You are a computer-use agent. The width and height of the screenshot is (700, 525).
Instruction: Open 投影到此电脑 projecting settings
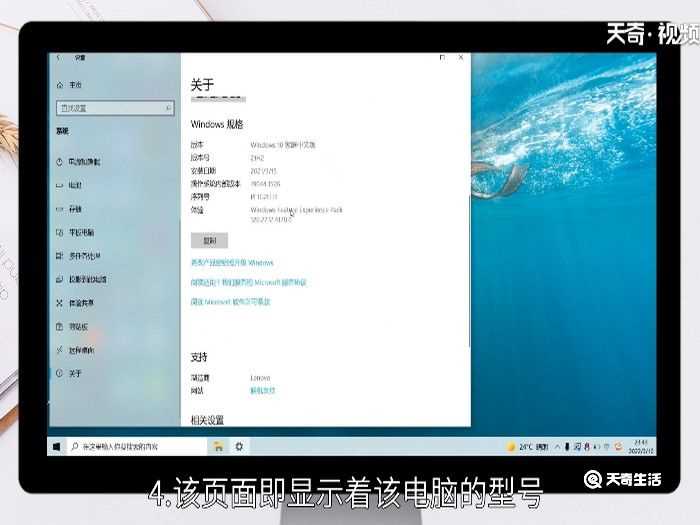pos(81,279)
